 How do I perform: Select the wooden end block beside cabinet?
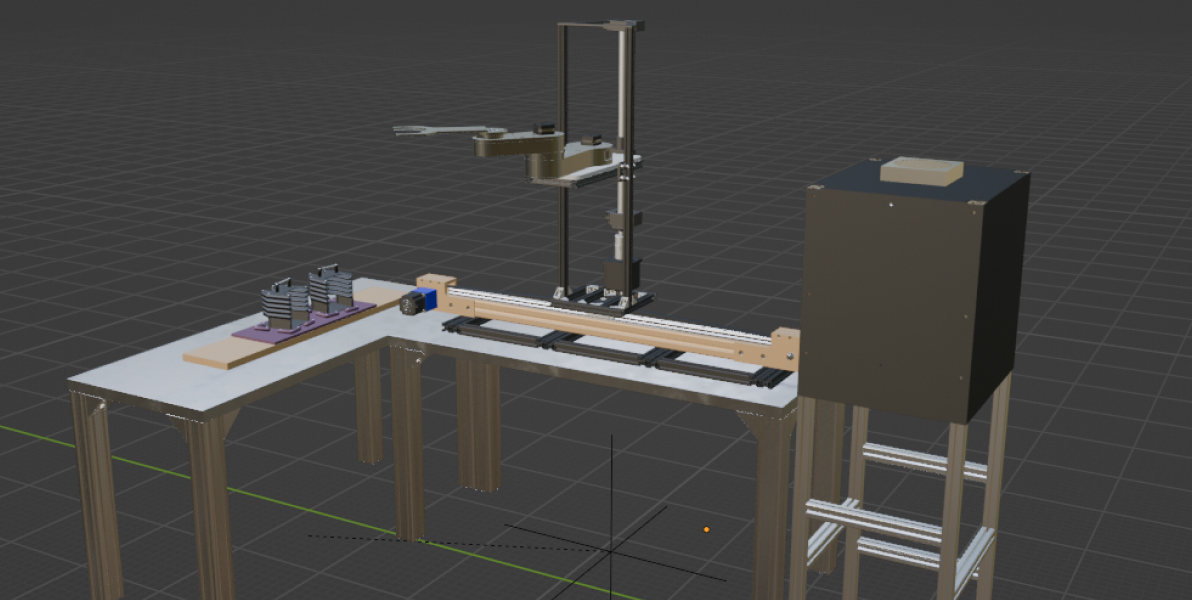[x=785, y=350]
